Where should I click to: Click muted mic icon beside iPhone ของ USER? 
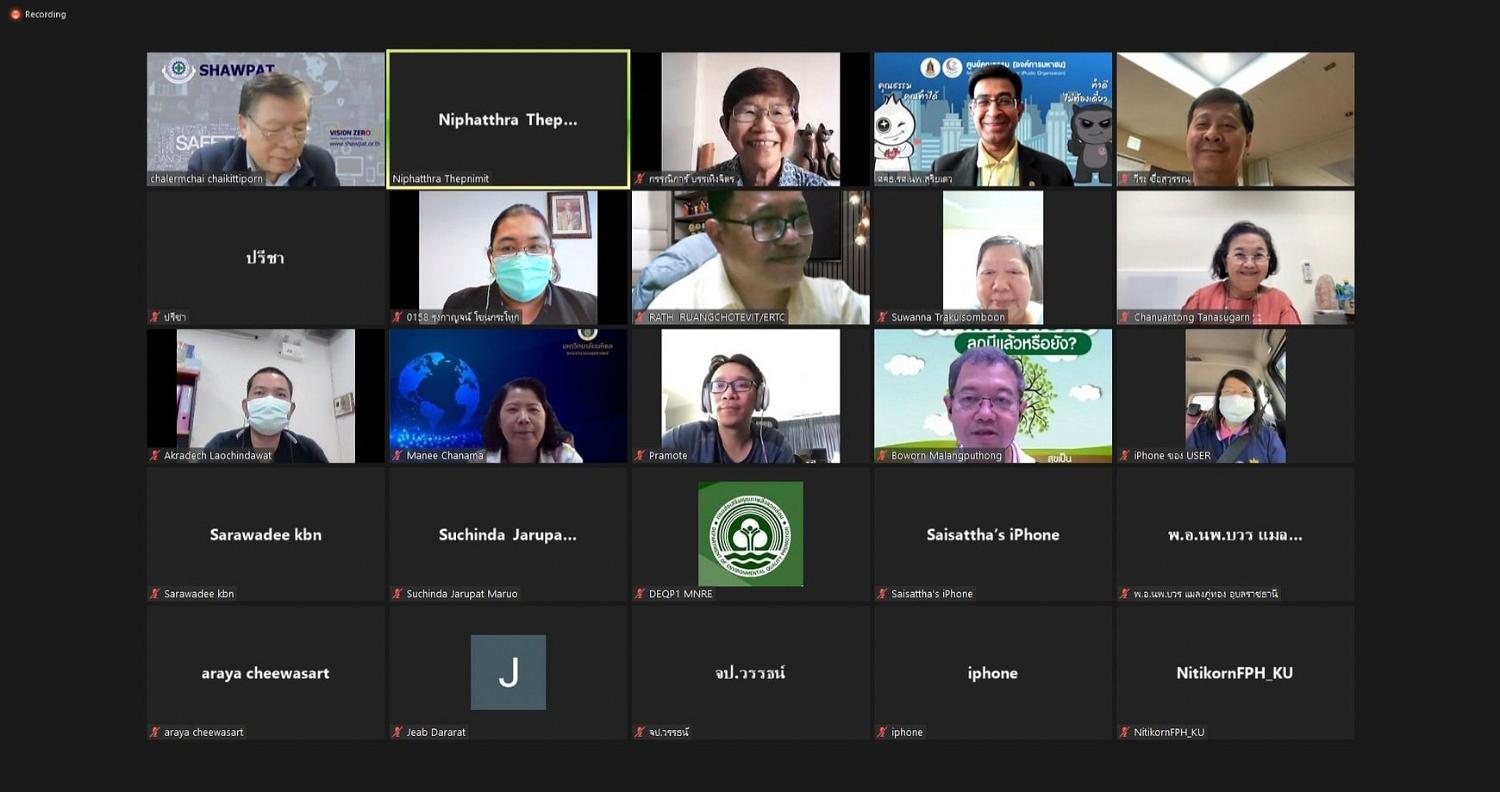(1124, 455)
